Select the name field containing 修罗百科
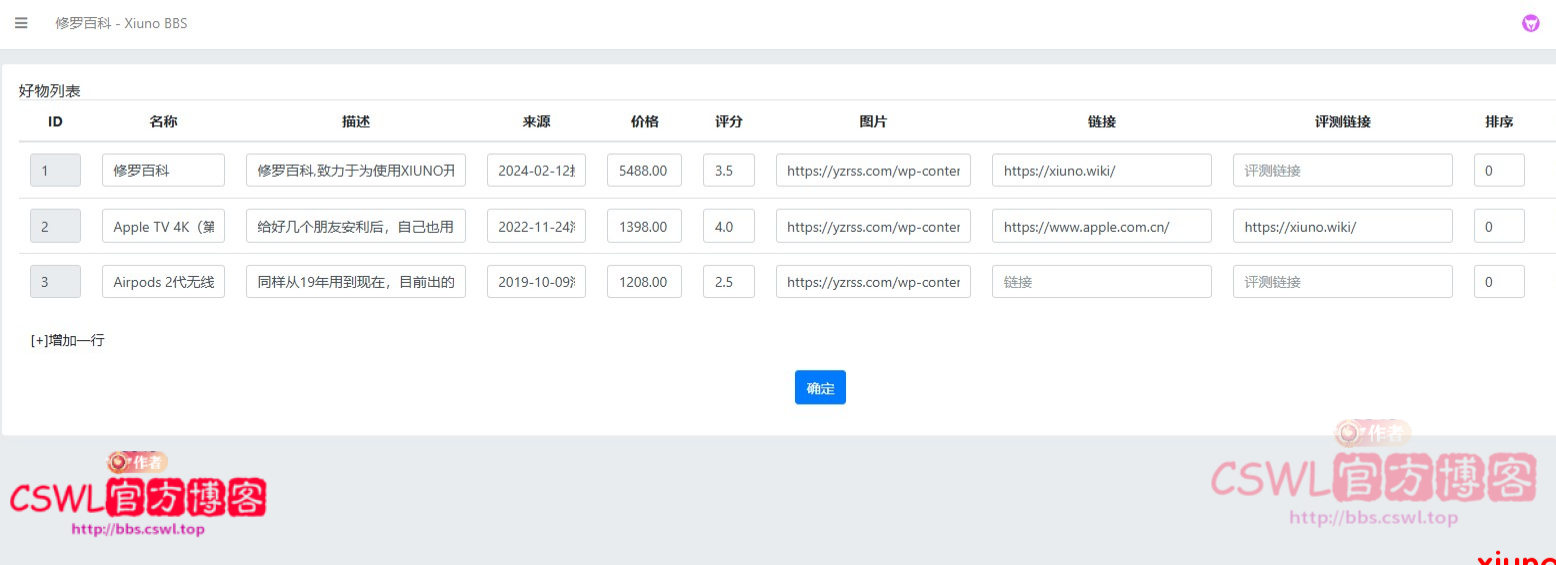The height and width of the screenshot is (565, 1556). coord(163,171)
